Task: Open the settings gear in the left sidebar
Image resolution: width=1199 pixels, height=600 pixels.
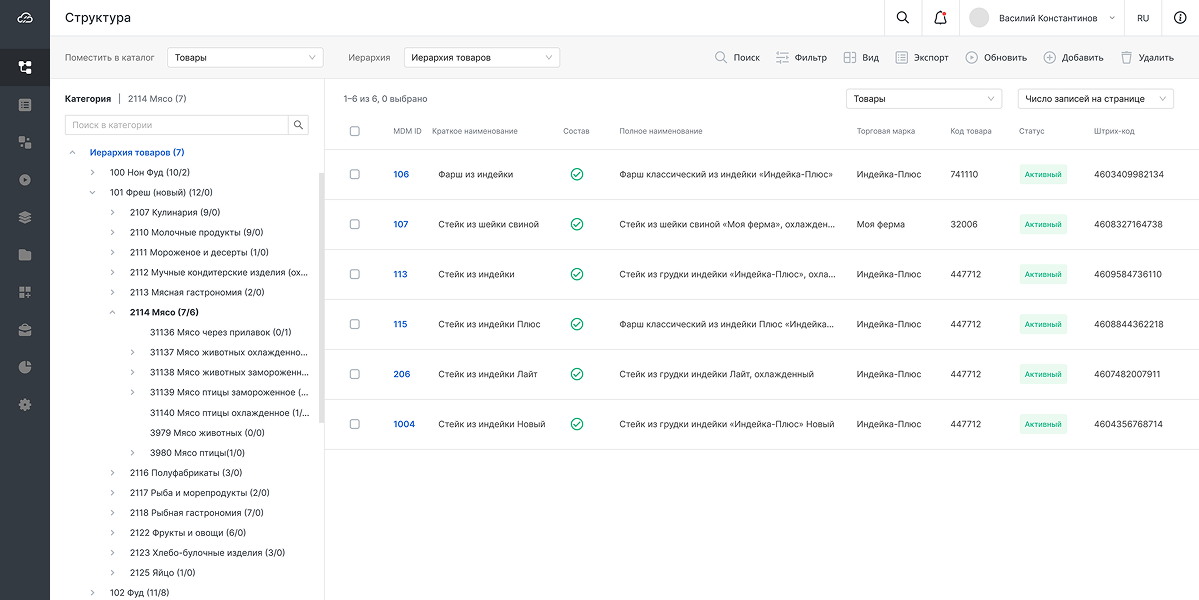Action: [25, 405]
